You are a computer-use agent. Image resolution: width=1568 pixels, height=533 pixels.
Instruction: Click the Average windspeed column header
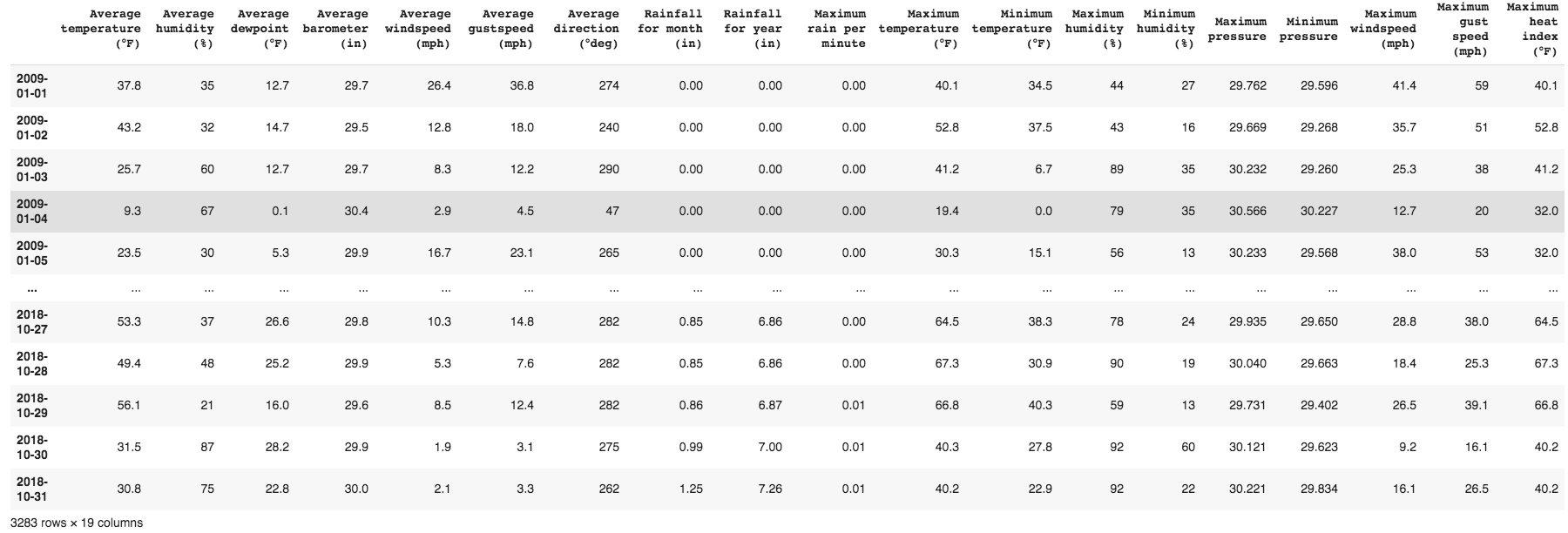click(x=424, y=29)
